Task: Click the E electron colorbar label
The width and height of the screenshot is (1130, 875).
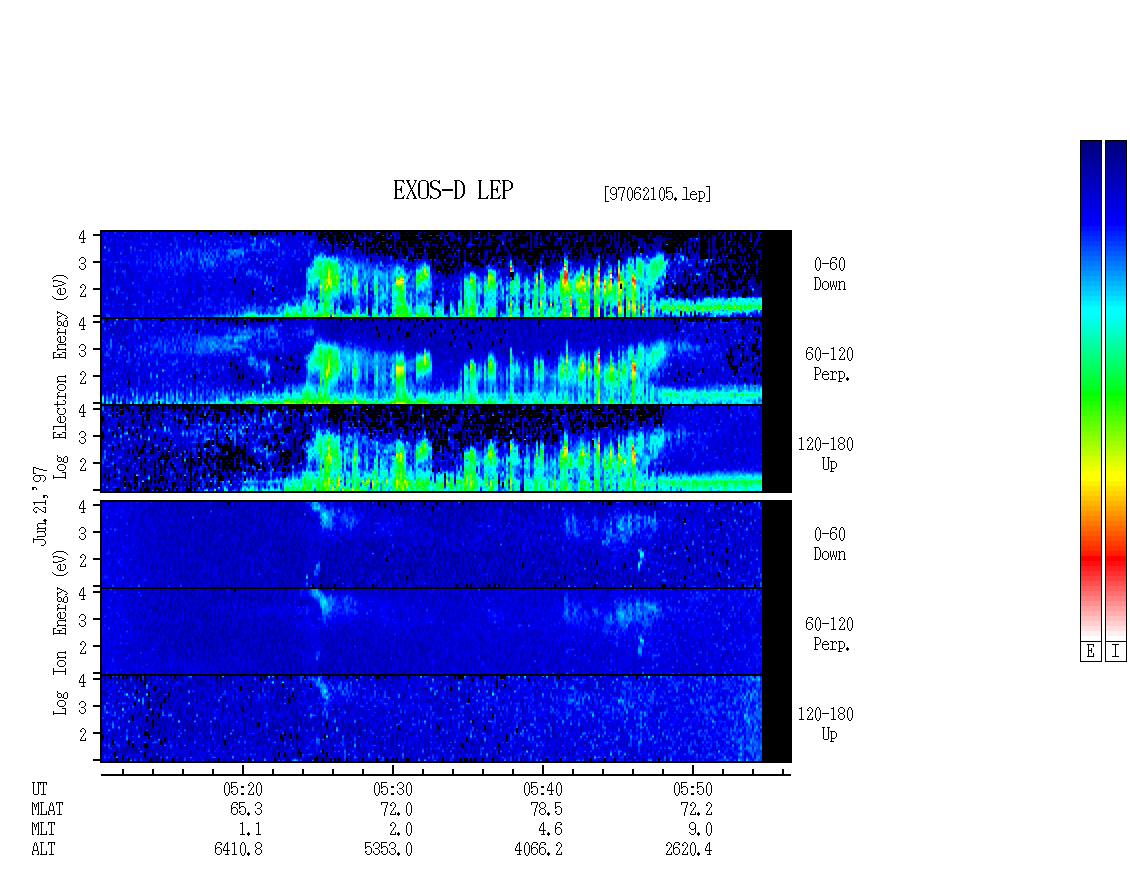Action: 1090,652
